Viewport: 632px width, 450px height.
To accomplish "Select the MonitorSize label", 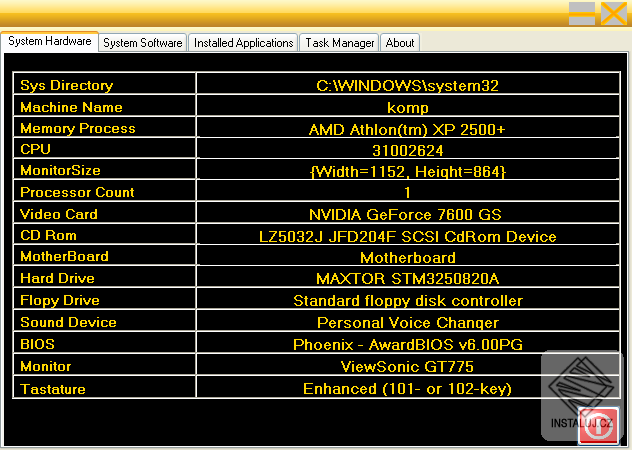I will coord(60,170).
